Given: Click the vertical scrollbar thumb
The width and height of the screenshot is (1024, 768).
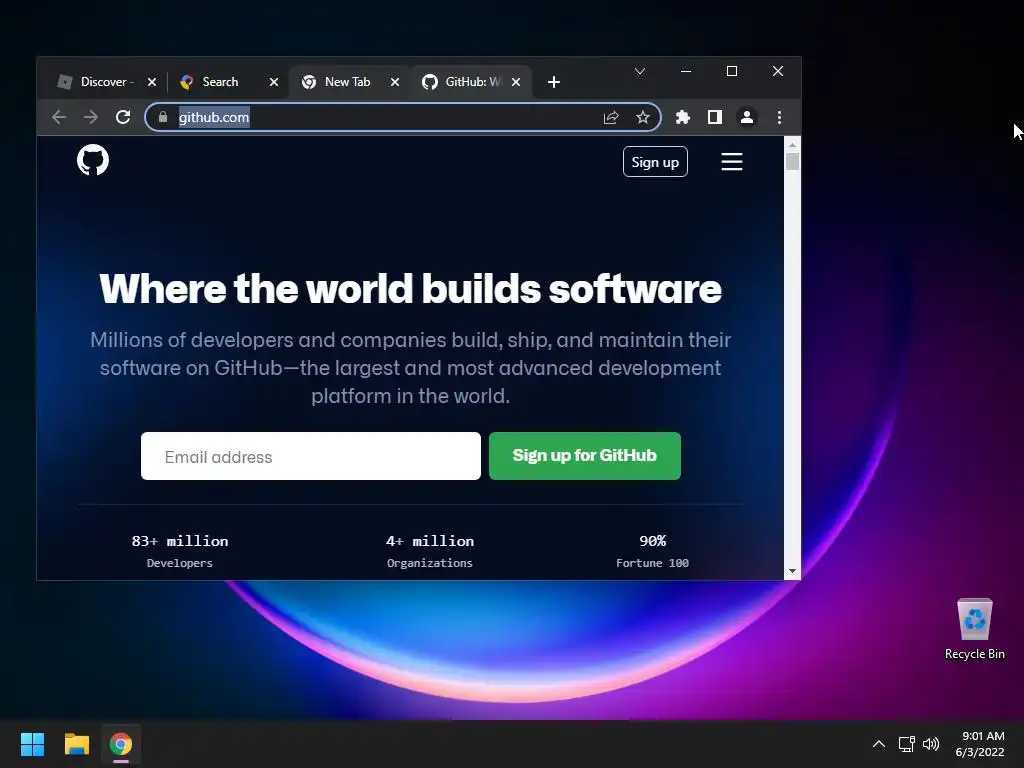Looking at the screenshot, I should [x=792, y=161].
